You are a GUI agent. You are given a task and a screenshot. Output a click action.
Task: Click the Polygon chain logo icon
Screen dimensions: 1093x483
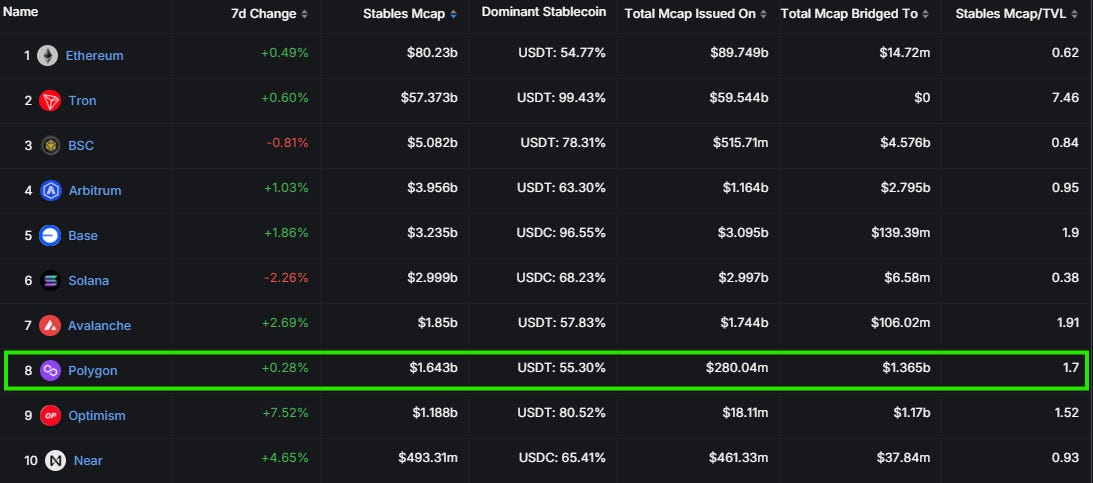(x=50, y=371)
